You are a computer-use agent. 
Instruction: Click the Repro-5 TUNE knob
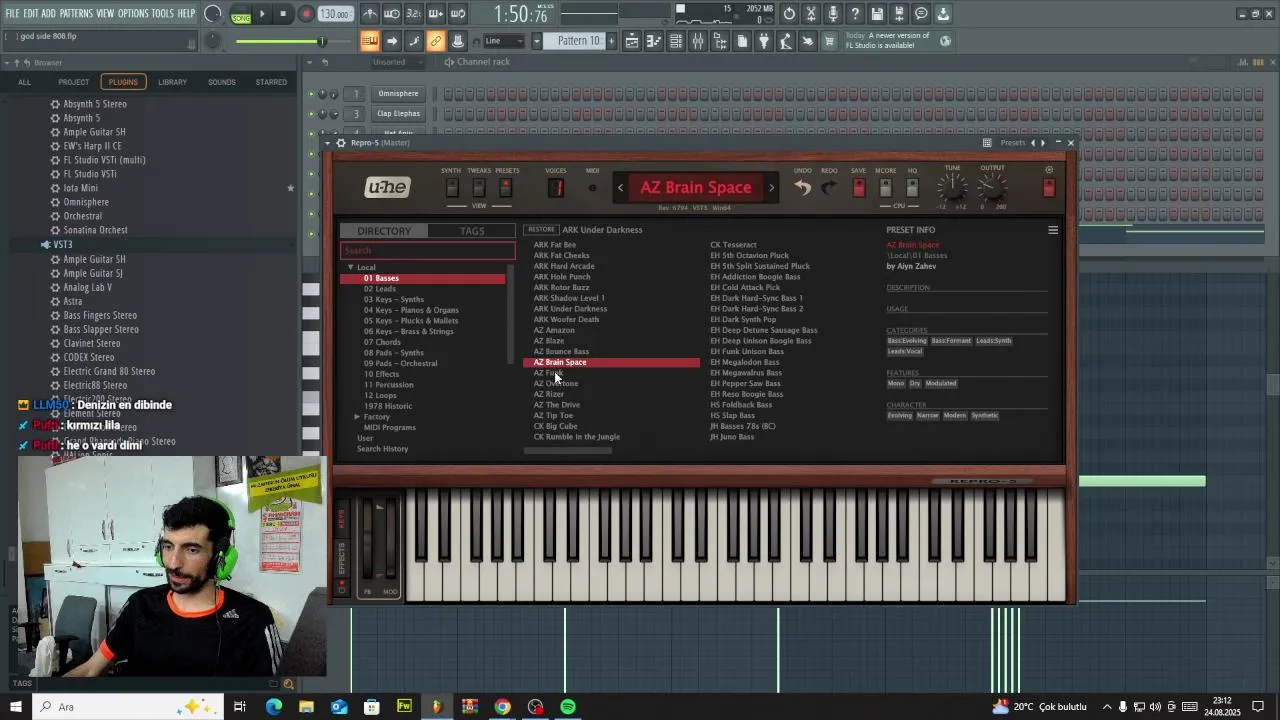point(952,187)
